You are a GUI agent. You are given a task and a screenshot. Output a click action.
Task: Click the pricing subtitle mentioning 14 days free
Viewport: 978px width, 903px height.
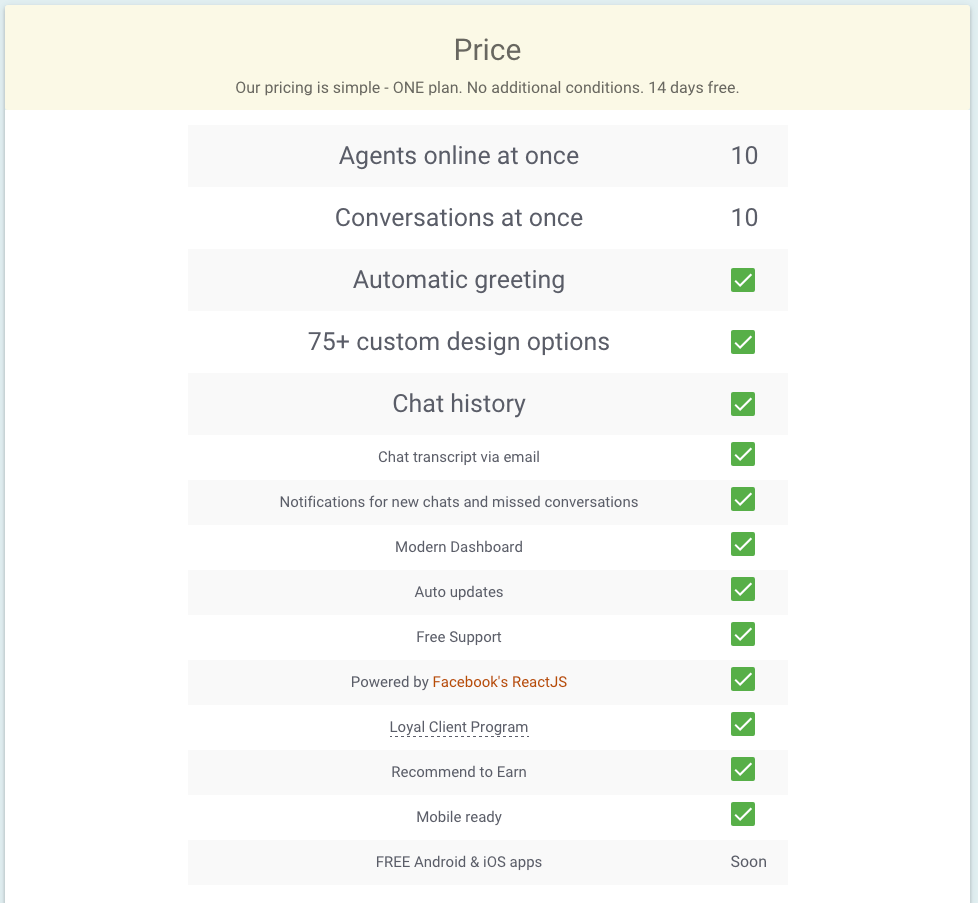[487, 88]
